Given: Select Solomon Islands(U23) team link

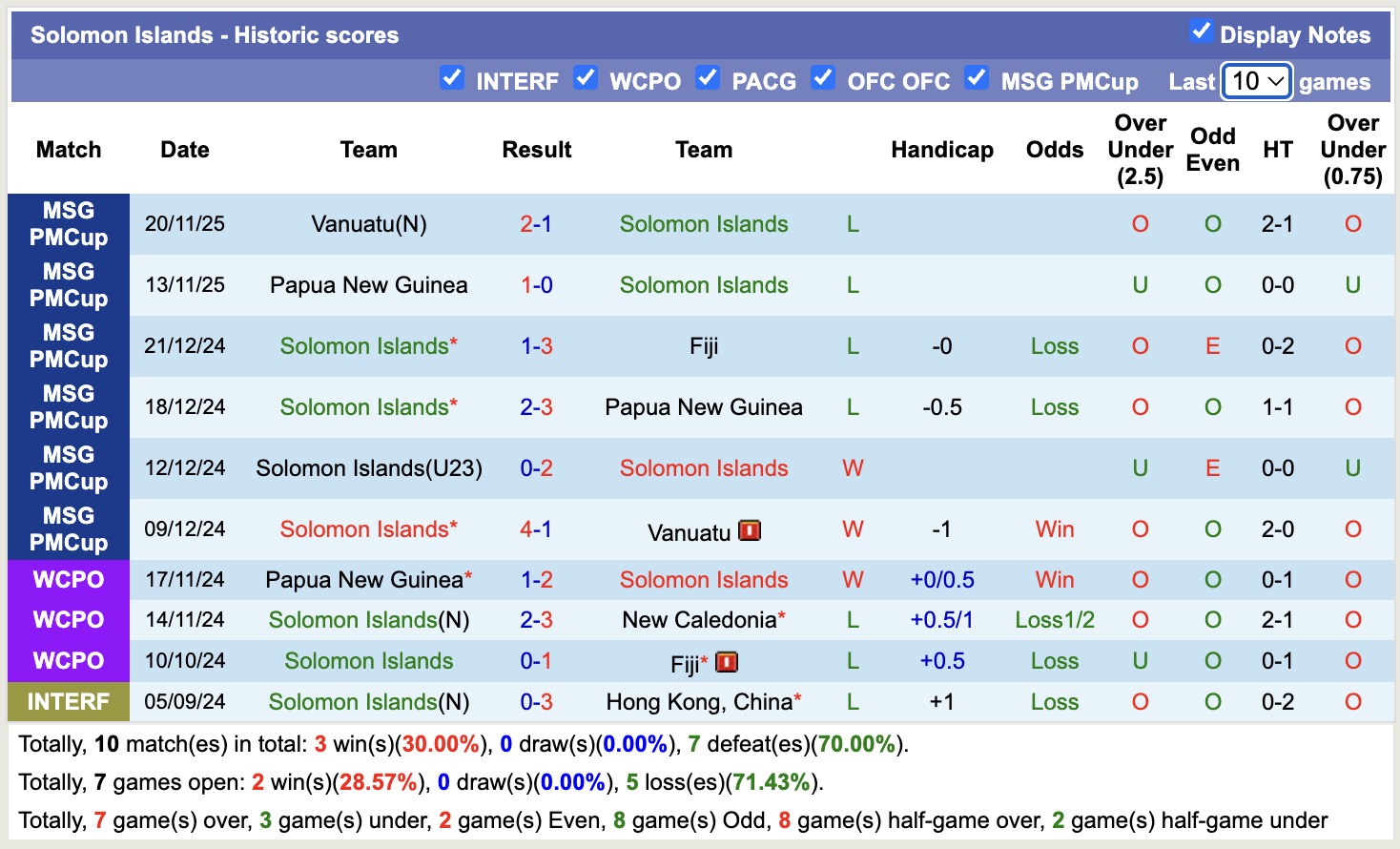Looking at the screenshot, I should [368, 468].
